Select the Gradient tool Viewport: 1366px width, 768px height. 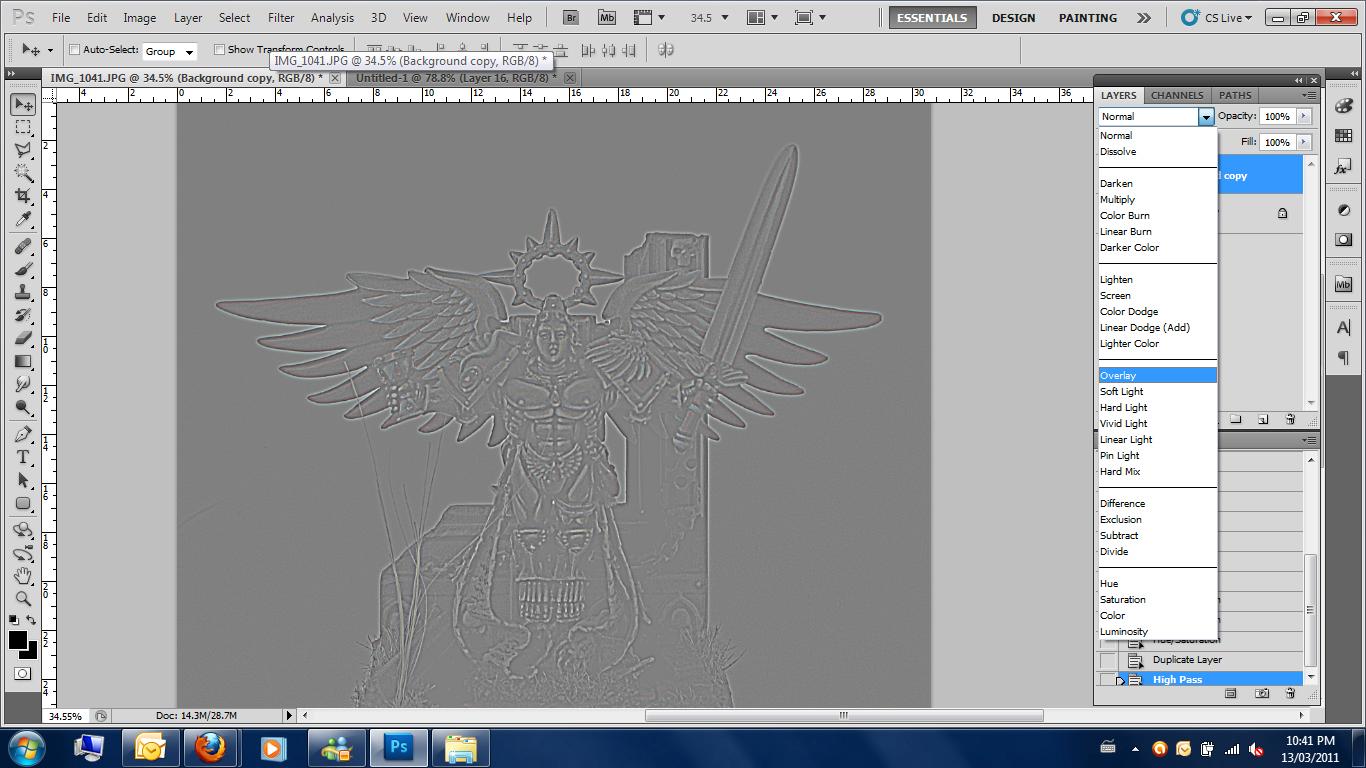23,361
